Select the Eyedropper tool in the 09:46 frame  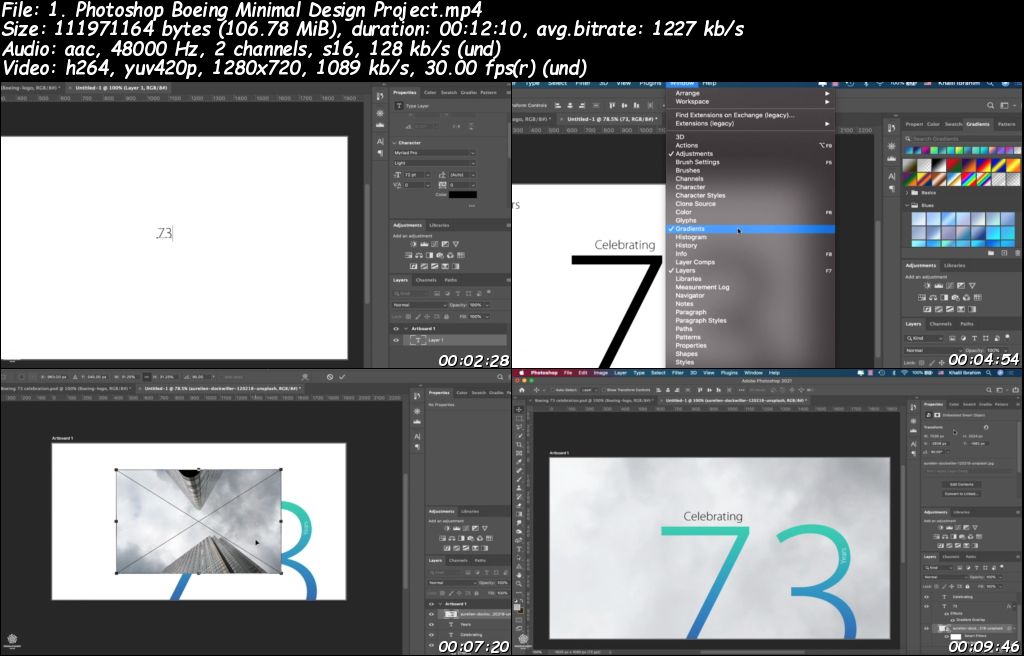click(519, 461)
